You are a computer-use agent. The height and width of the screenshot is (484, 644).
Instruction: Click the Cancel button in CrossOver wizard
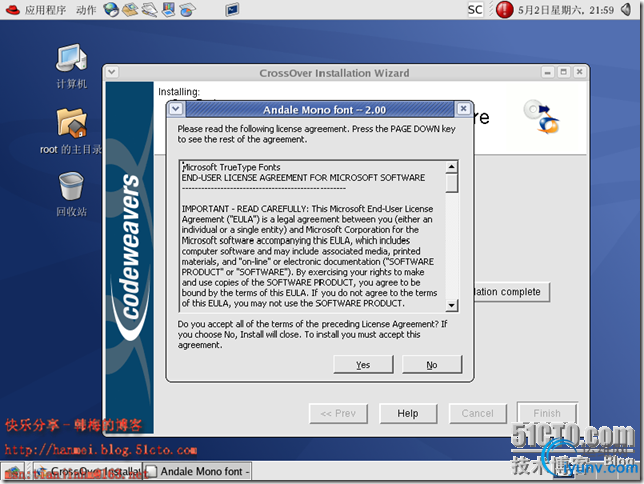point(478,413)
